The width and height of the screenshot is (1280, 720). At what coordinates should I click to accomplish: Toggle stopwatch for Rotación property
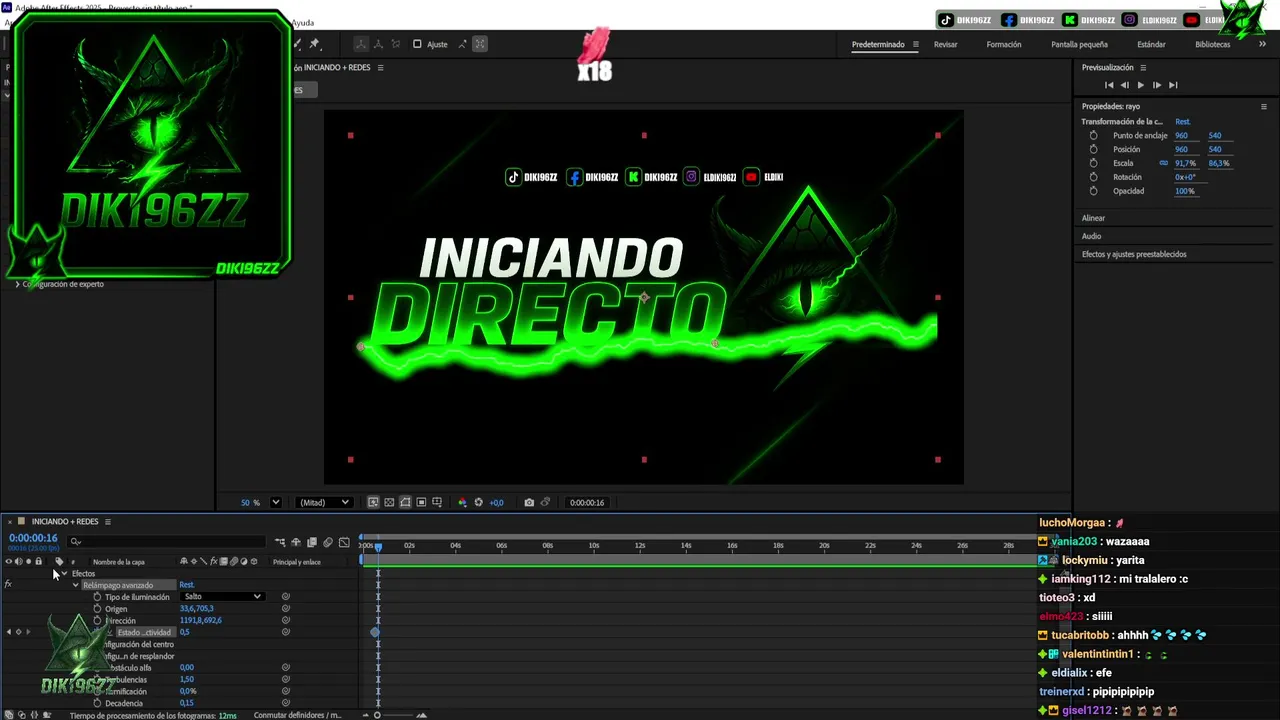click(1093, 177)
